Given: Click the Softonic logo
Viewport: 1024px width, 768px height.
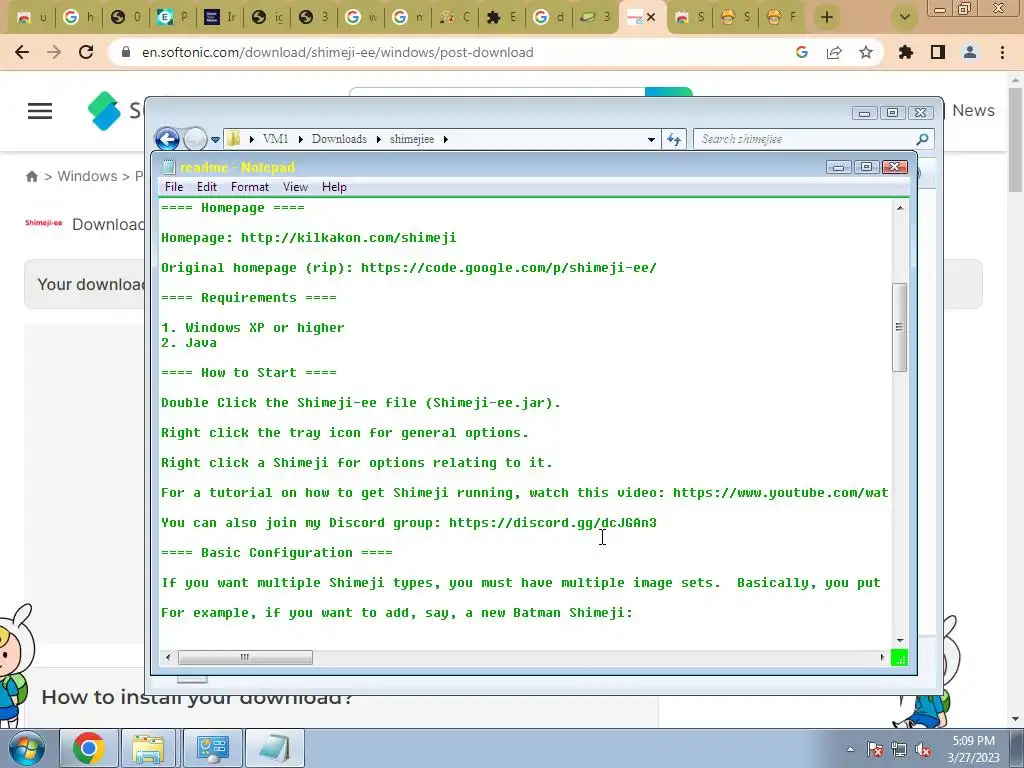Looking at the screenshot, I should coord(104,110).
